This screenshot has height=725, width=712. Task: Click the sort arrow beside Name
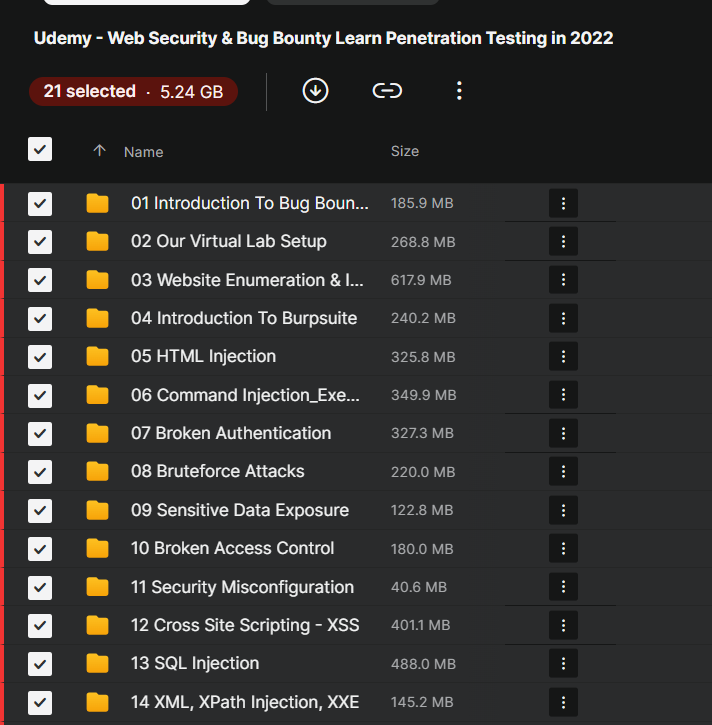pyautogui.click(x=99, y=151)
